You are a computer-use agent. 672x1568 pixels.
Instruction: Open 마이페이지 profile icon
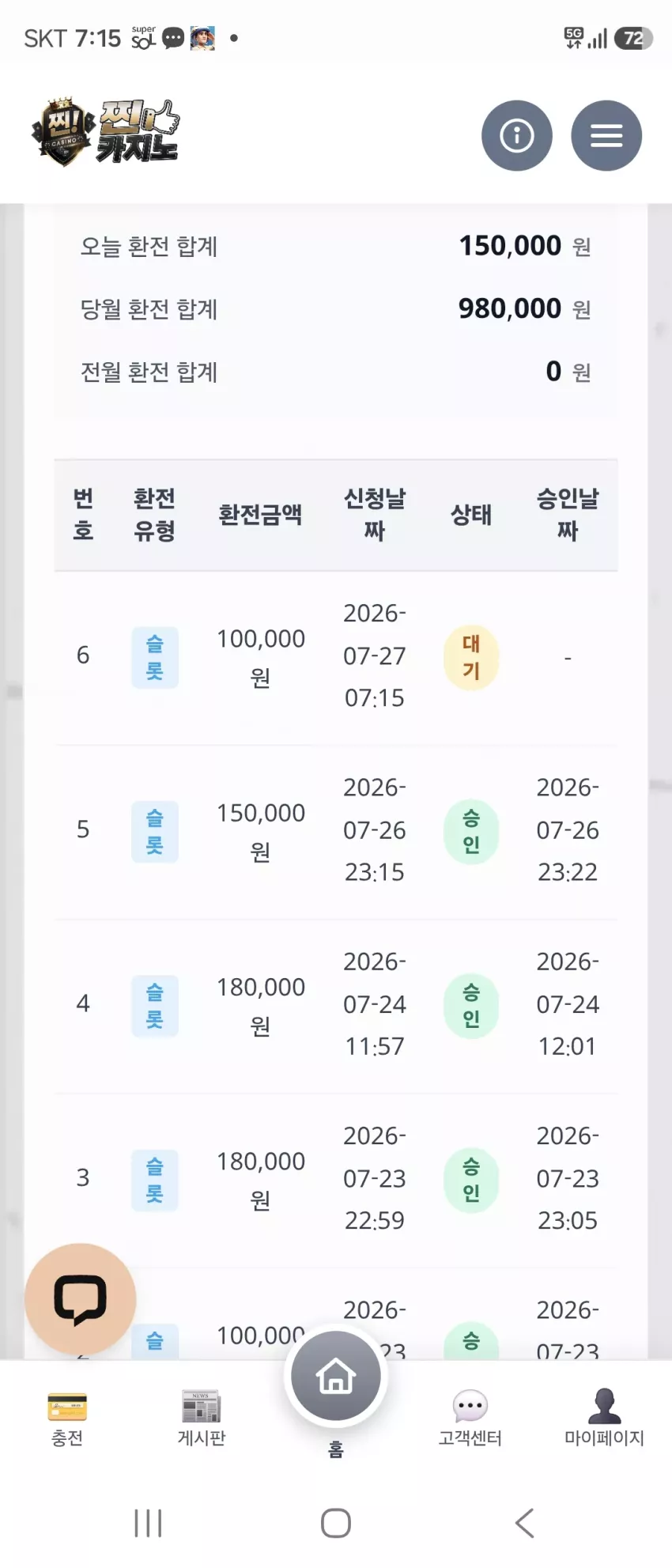pos(604,1419)
